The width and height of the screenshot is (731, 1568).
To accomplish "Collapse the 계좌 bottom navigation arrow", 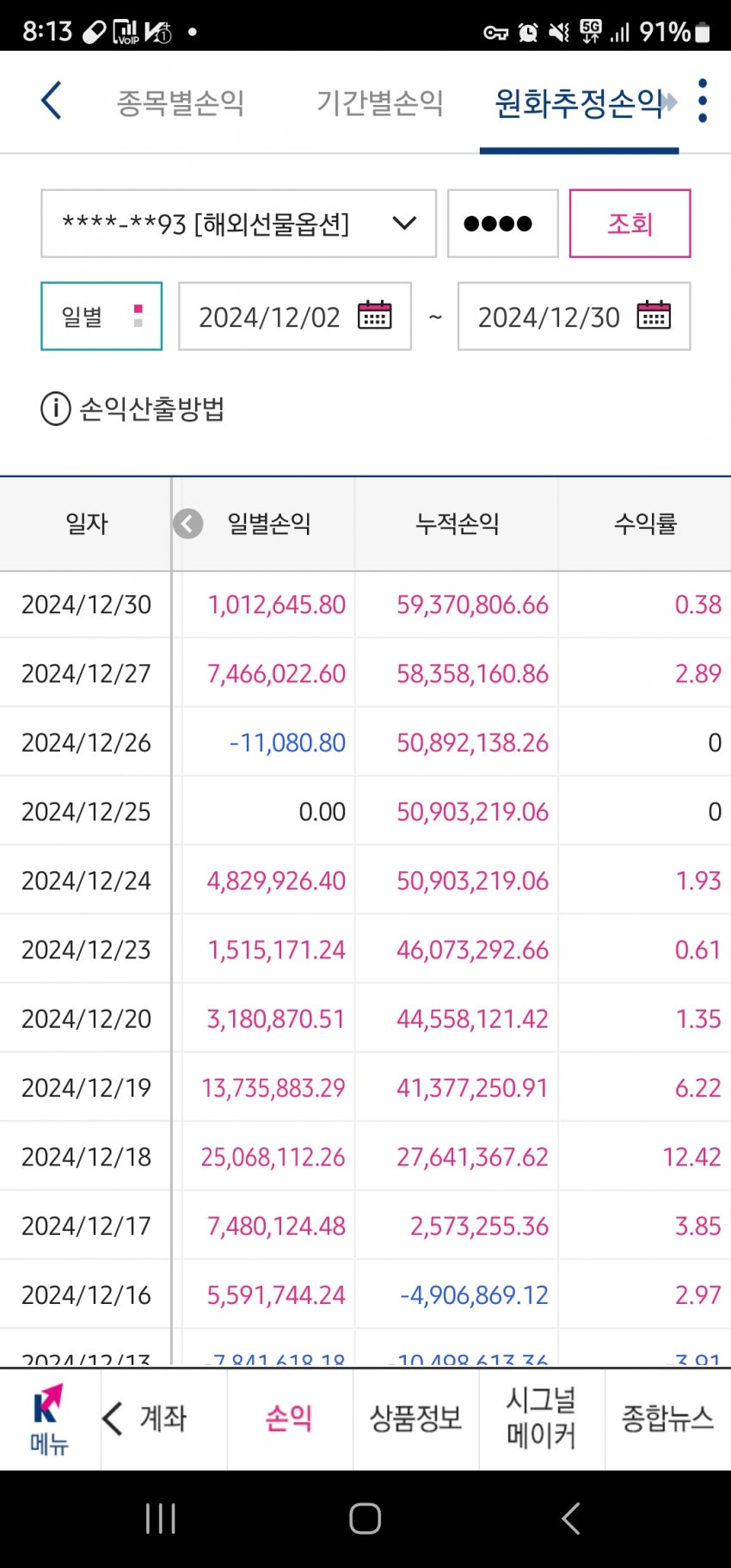I will 113,1418.
